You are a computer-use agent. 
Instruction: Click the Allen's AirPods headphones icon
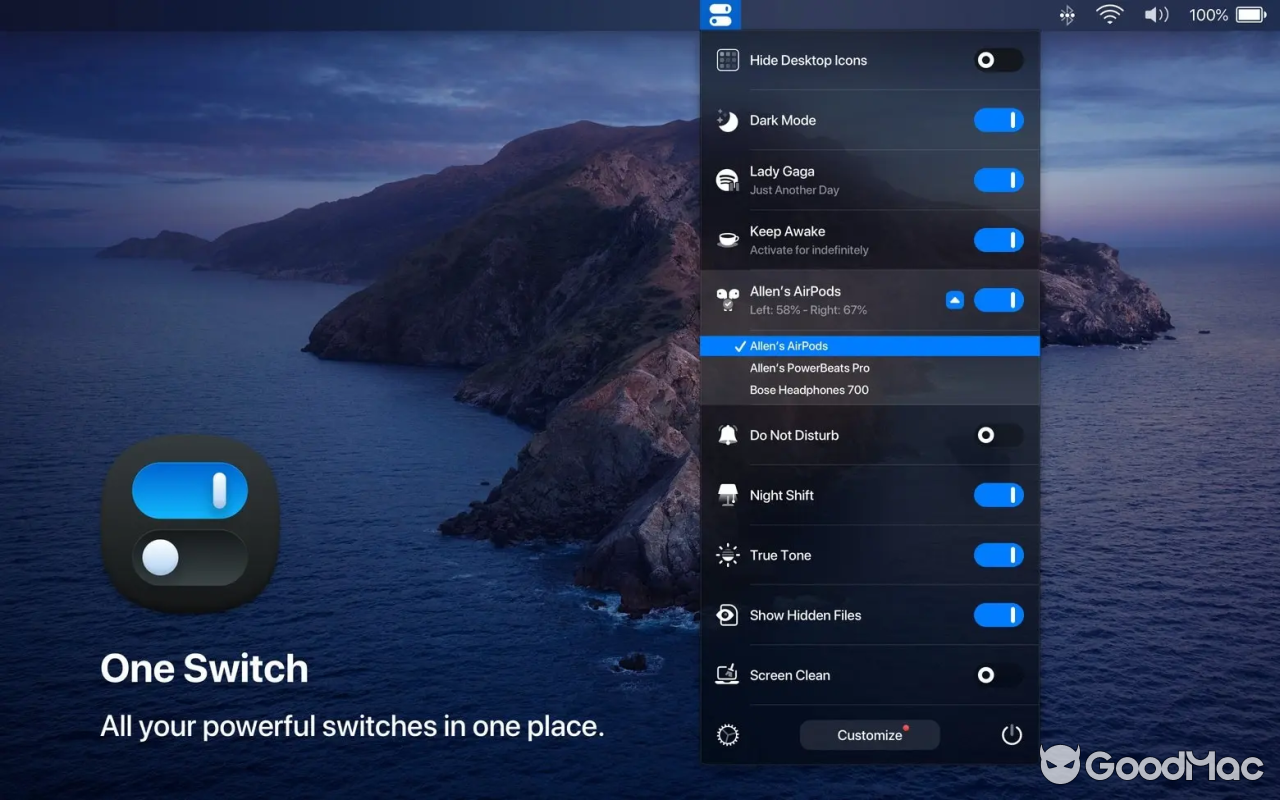point(728,300)
